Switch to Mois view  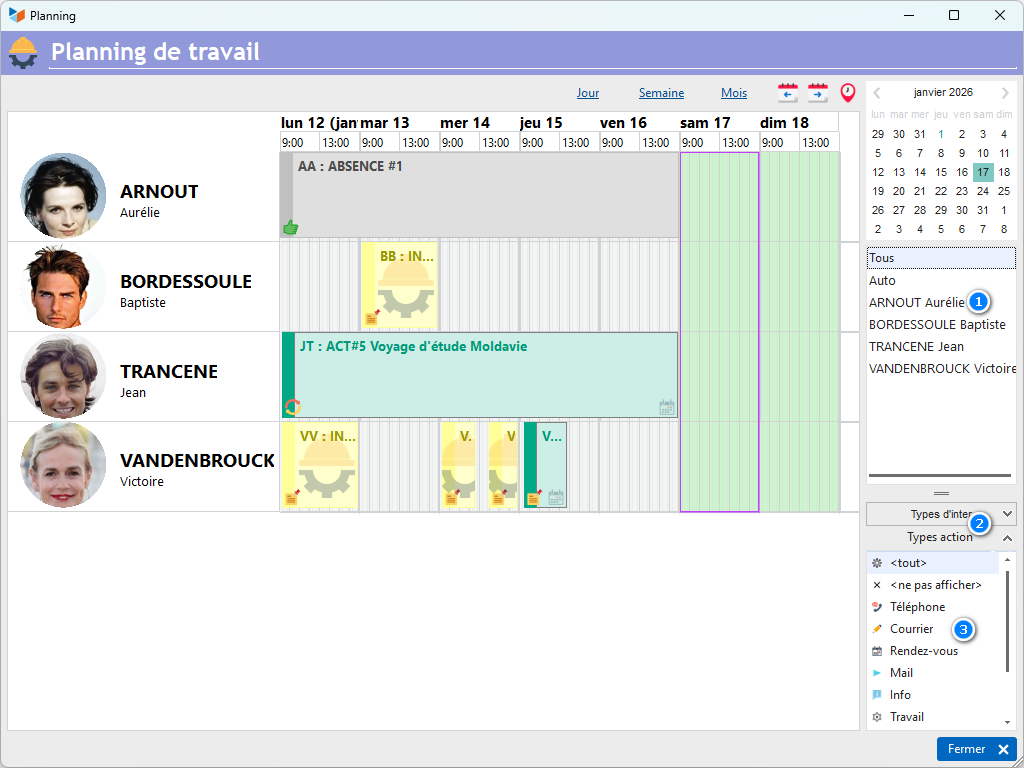pyautogui.click(x=734, y=93)
